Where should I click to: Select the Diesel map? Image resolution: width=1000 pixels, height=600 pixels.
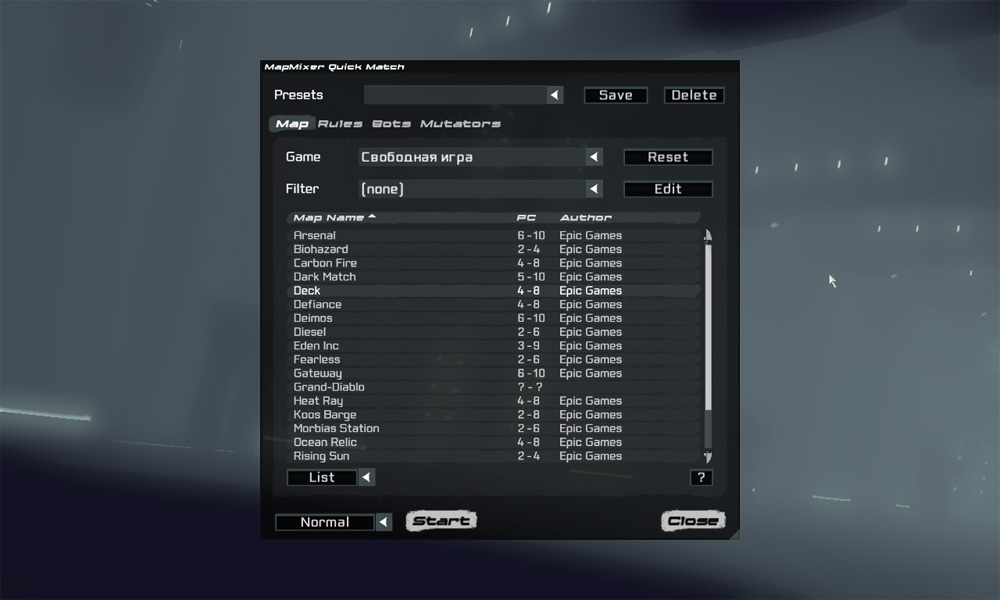[494, 332]
